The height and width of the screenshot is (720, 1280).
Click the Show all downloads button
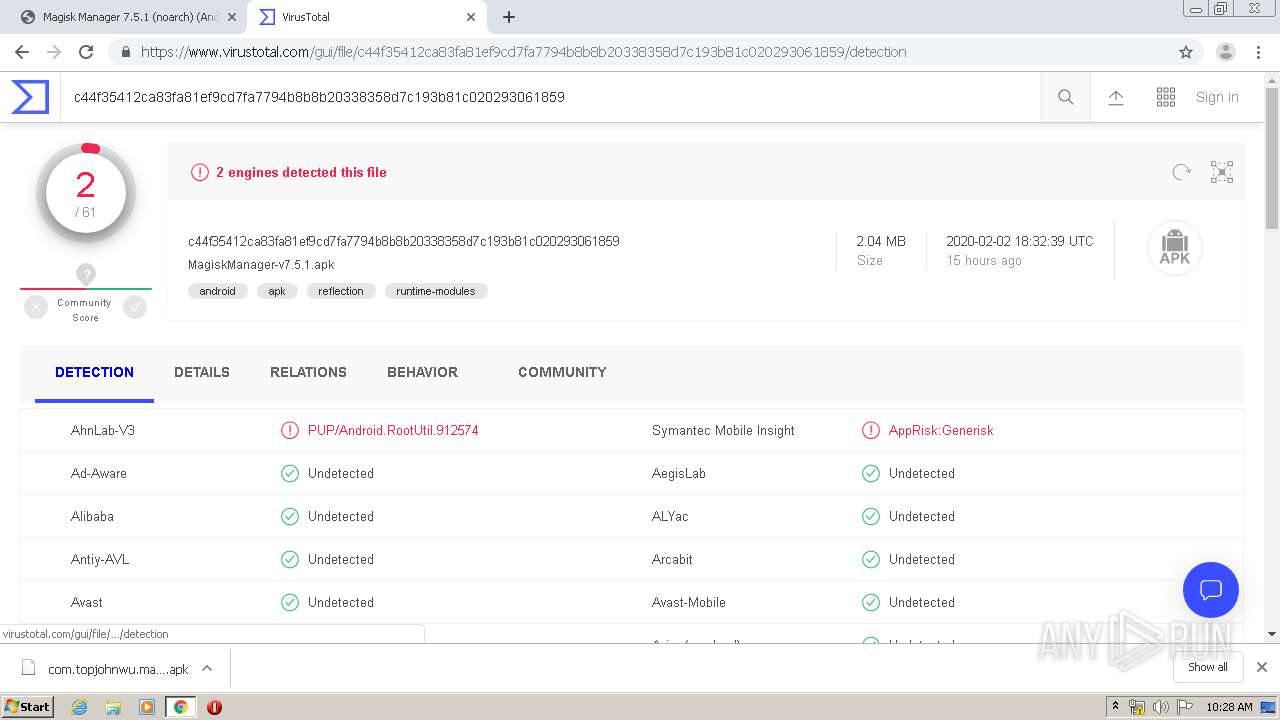point(1207,667)
